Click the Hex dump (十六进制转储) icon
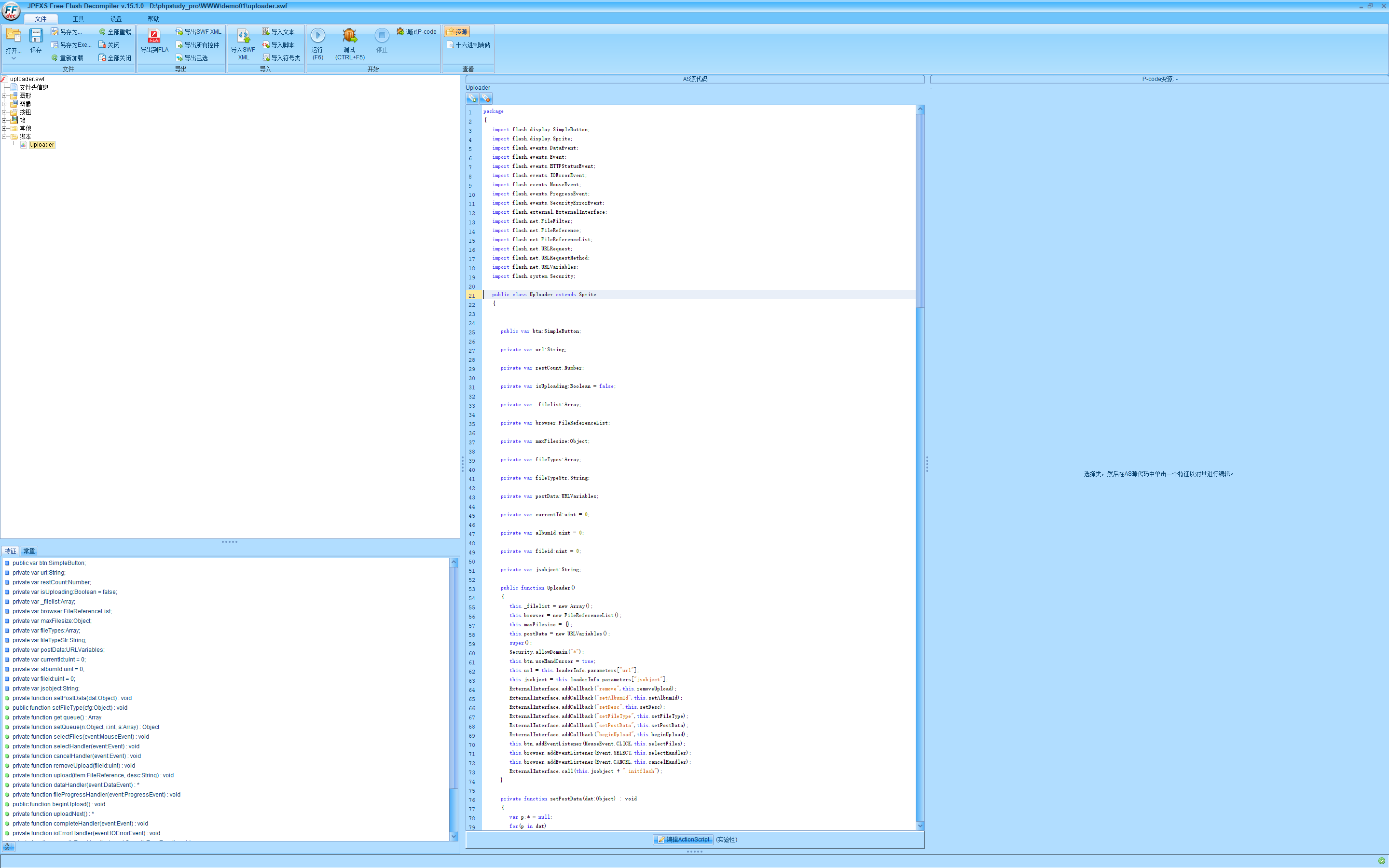The image size is (1389, 868). click(451, 45)
